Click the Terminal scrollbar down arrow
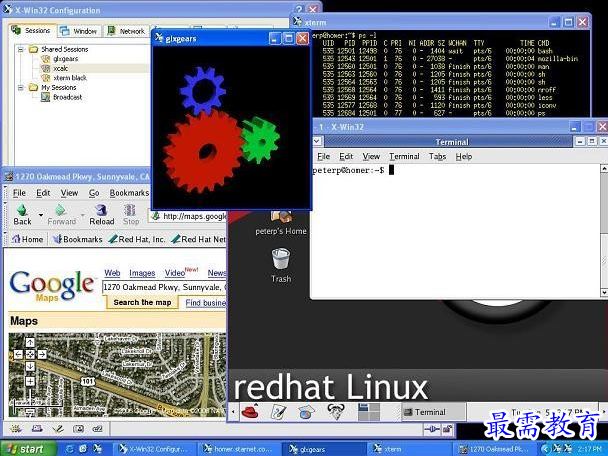 (x=604, y=292)
